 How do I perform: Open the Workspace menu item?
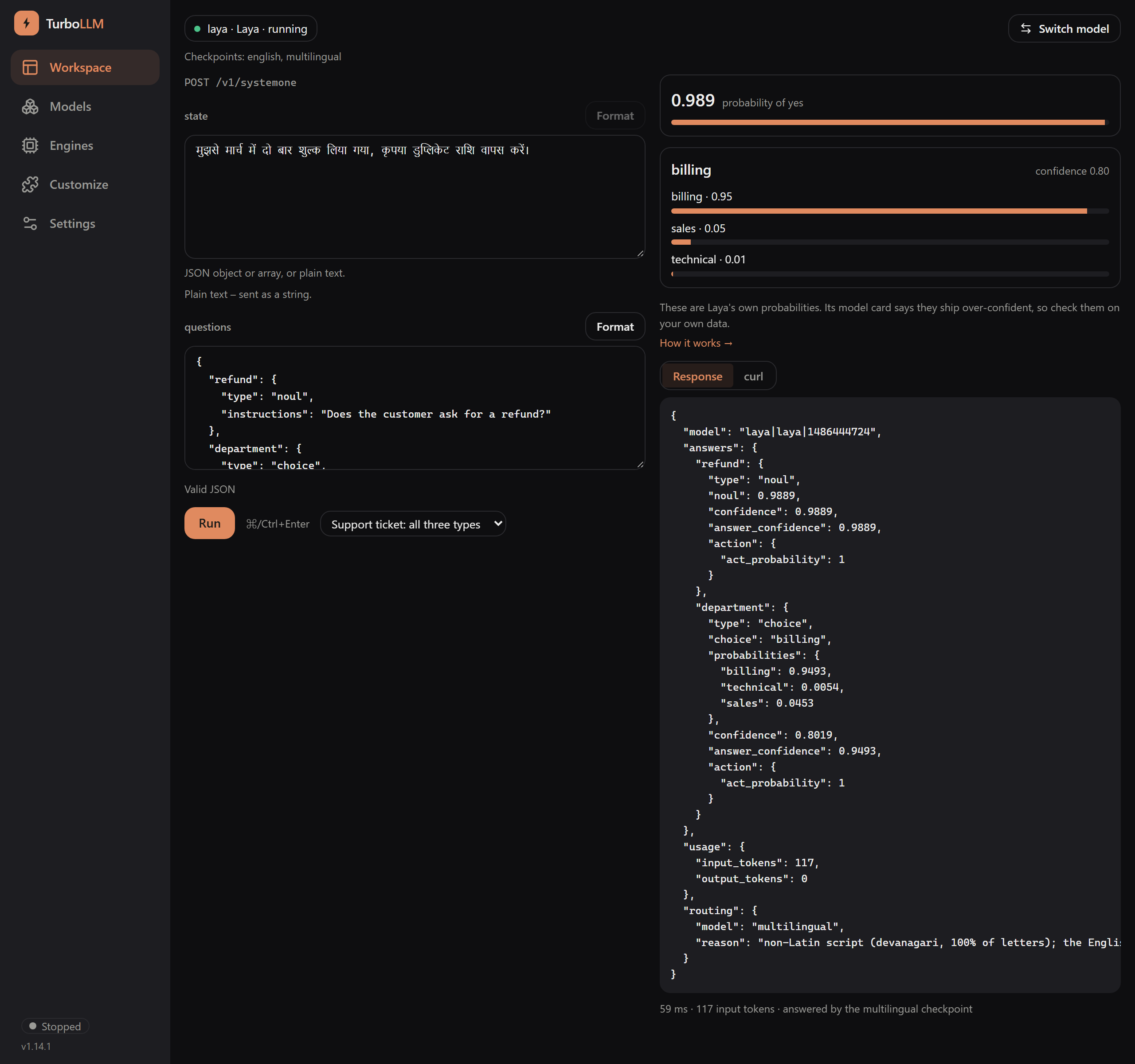point(85,67)
